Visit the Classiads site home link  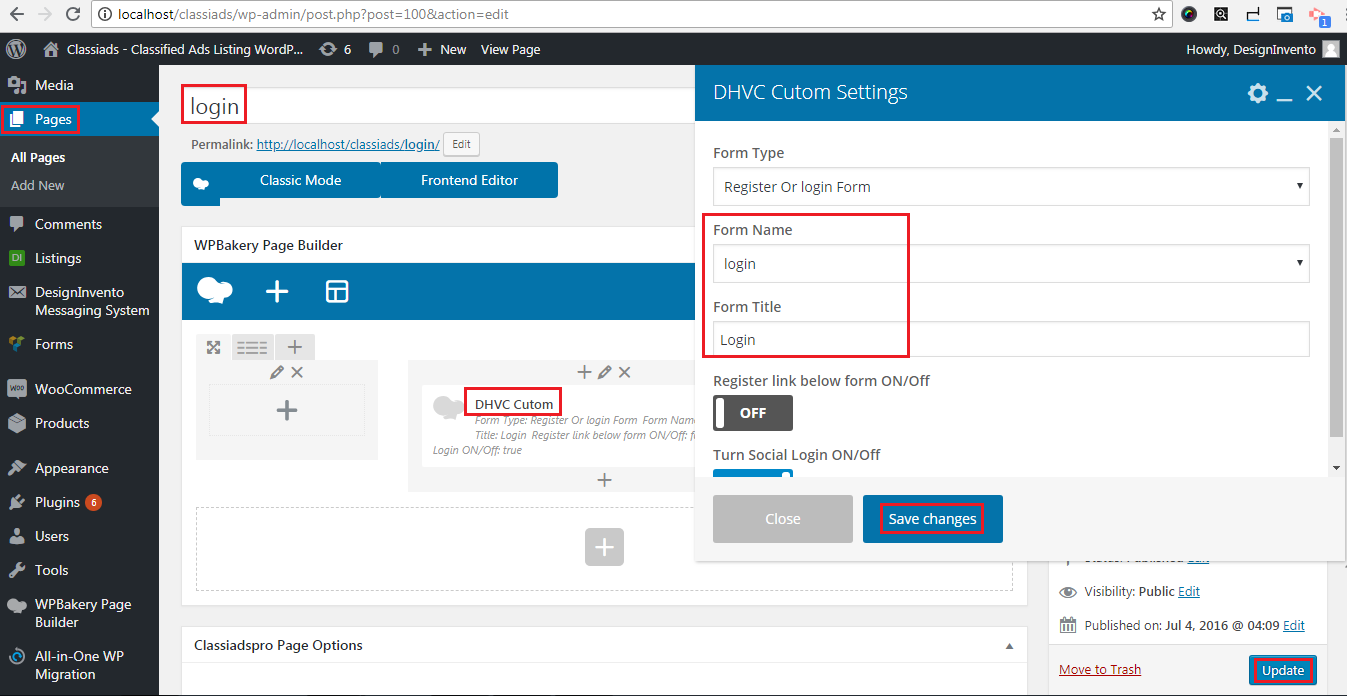click(x=173, y=49)
